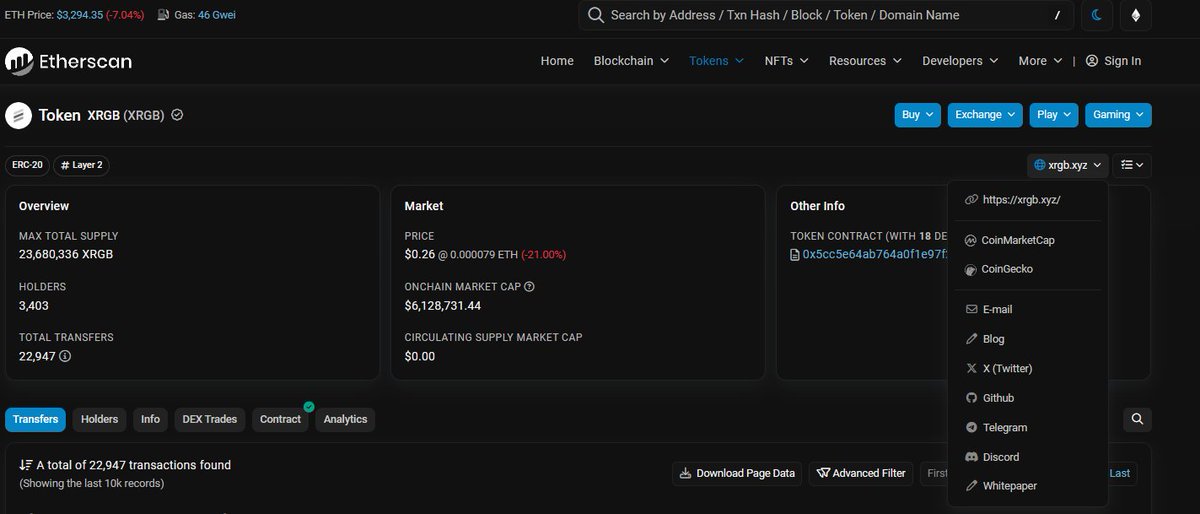
Task: Click the 23,680,336 XRGB supply value
Action: coord(66,254)
